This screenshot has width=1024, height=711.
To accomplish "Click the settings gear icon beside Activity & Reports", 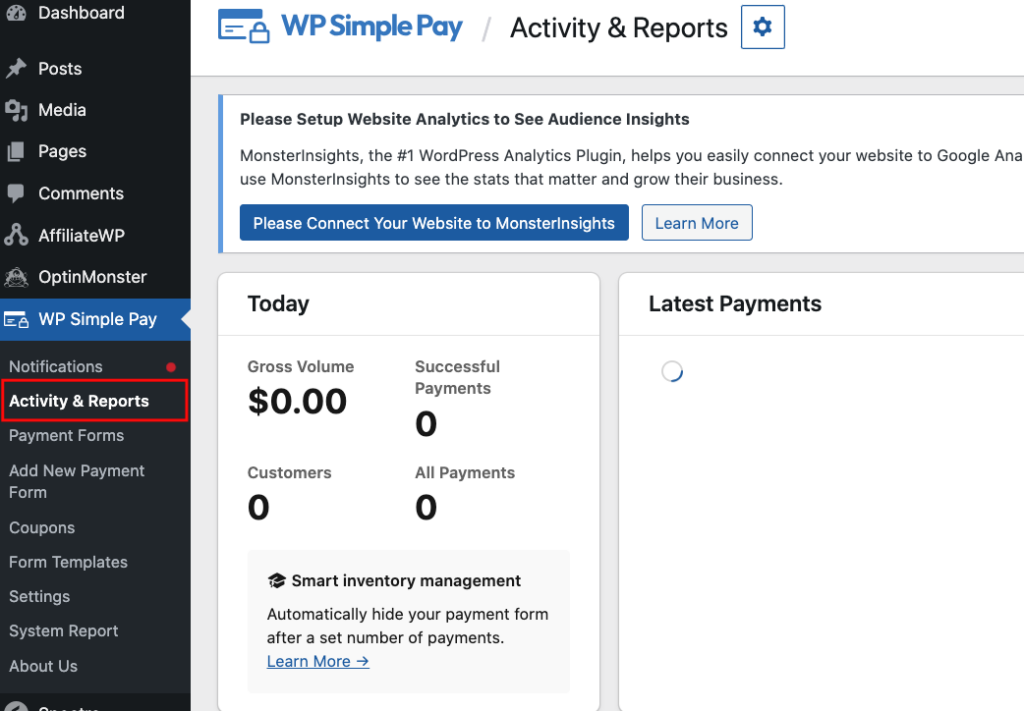I will coord(762,27).
